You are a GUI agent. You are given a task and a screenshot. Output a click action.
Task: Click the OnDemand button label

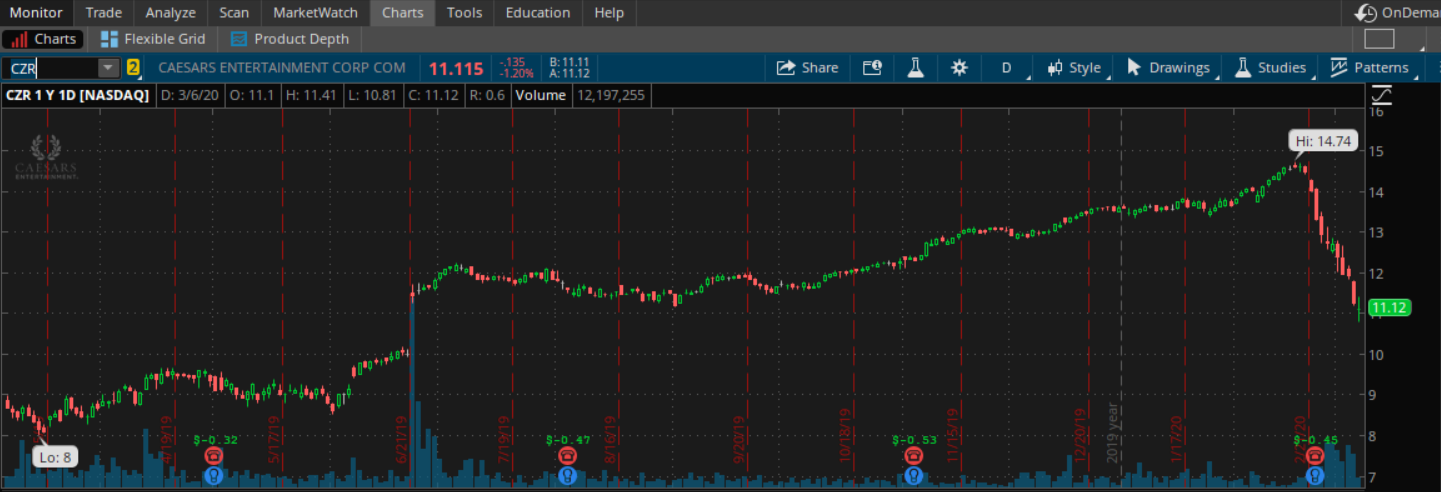pos(1411,13)
